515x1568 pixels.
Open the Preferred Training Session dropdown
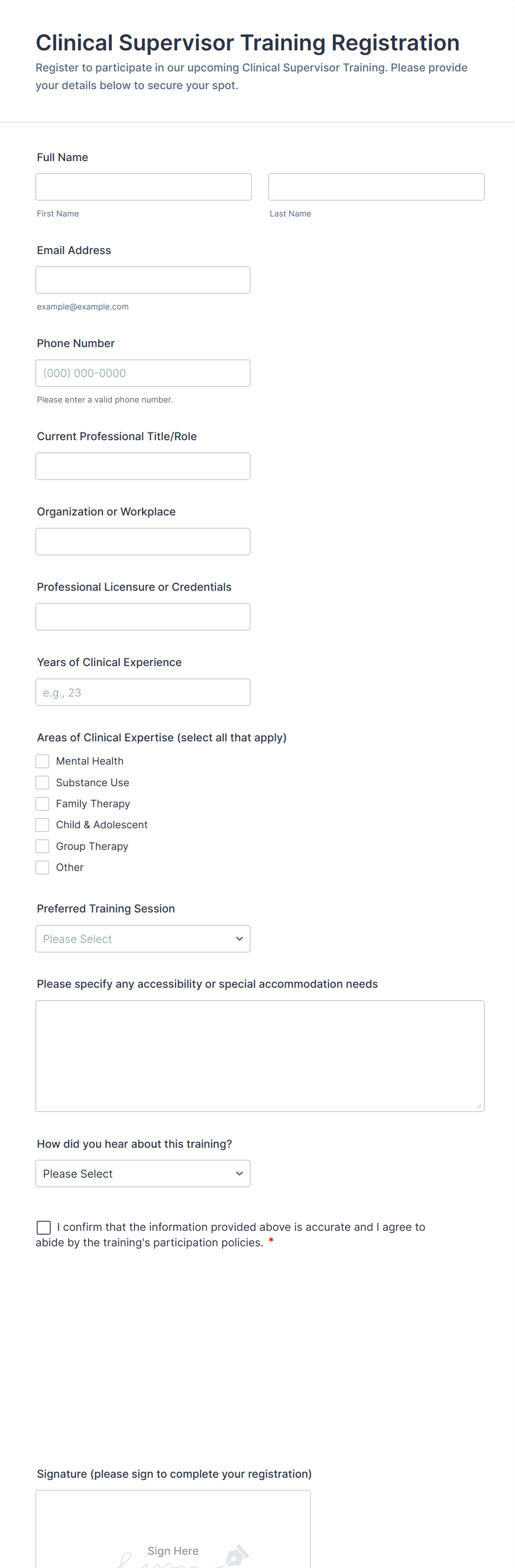142,938
